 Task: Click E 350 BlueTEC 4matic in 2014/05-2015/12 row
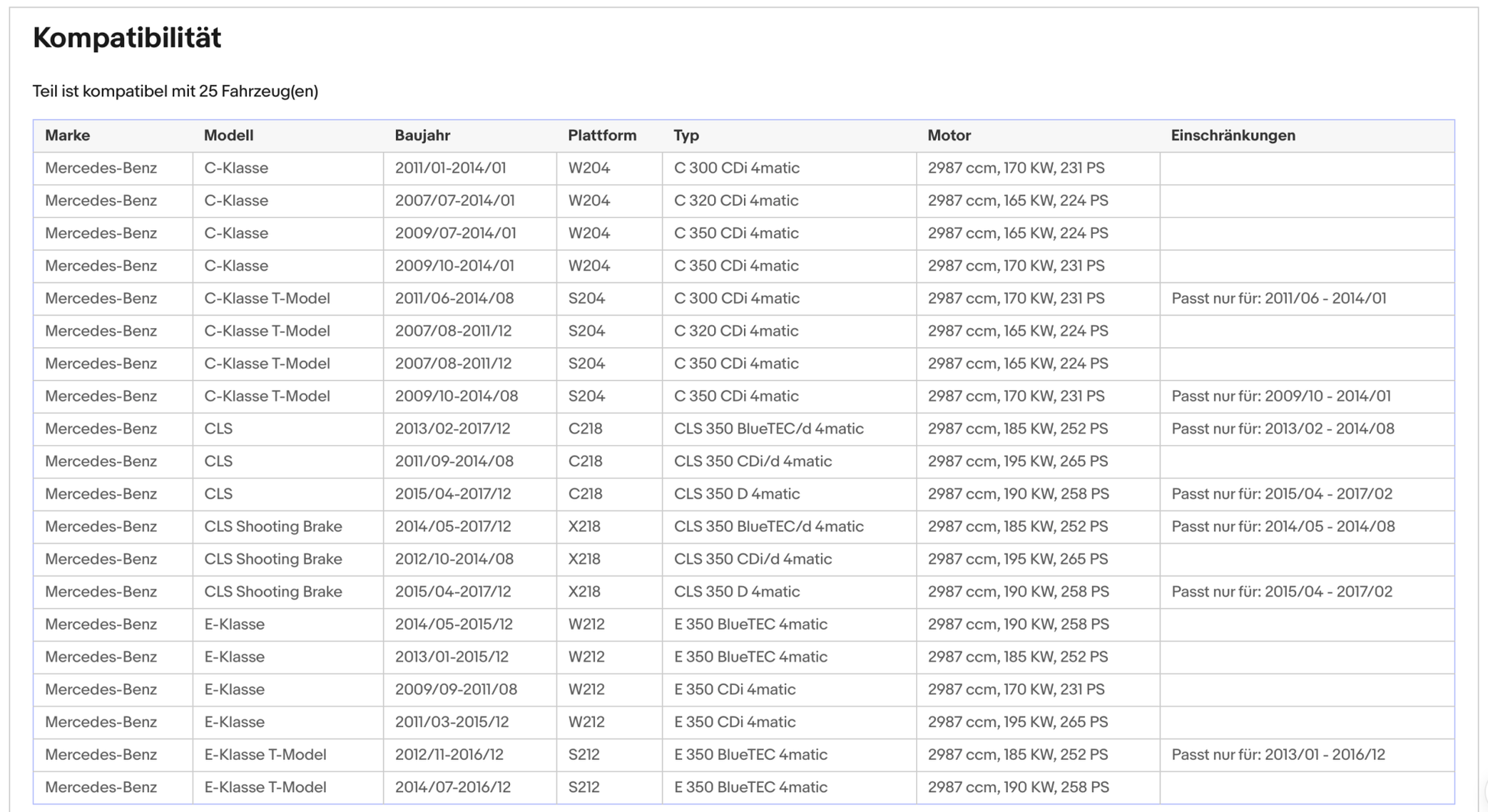(750, 625)
